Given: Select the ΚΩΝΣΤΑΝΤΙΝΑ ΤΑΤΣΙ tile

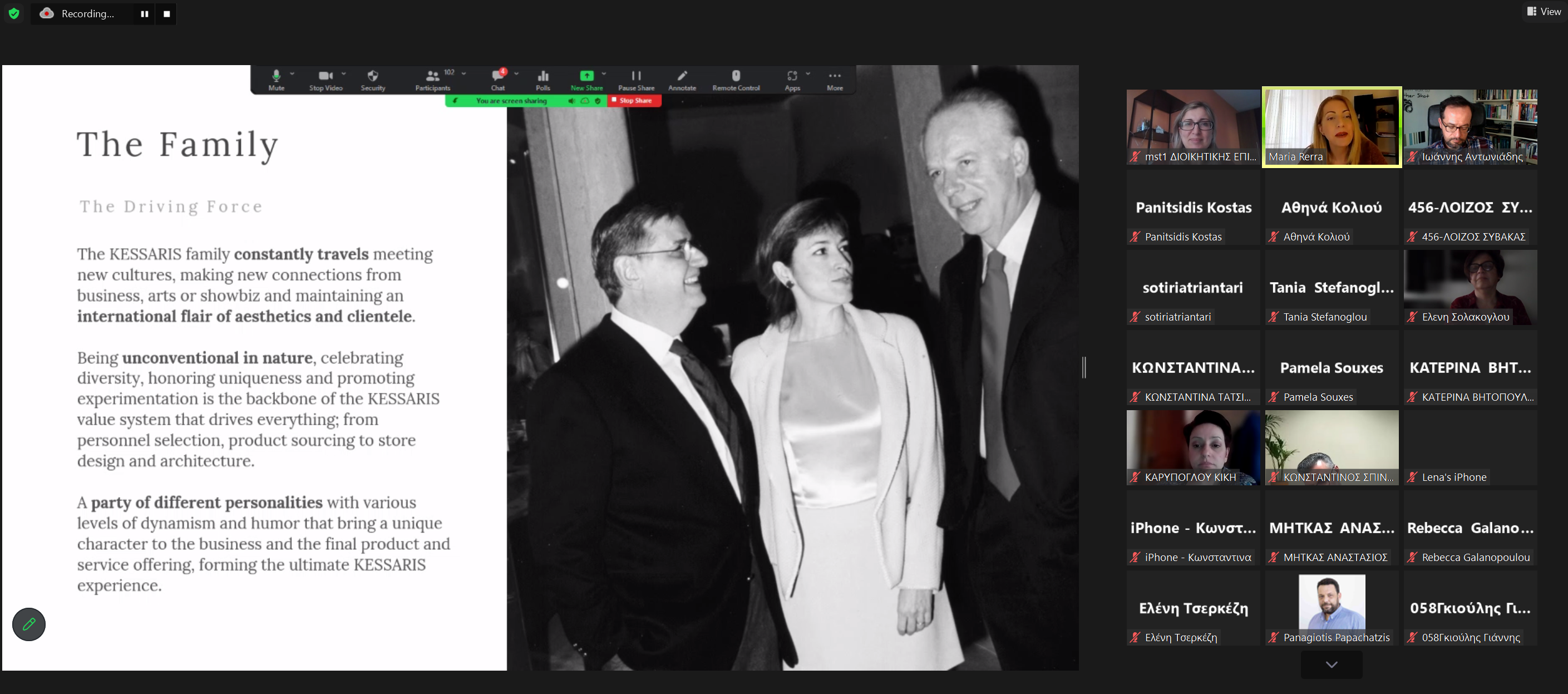Looking at the screenshot, I should point(1193,368).
